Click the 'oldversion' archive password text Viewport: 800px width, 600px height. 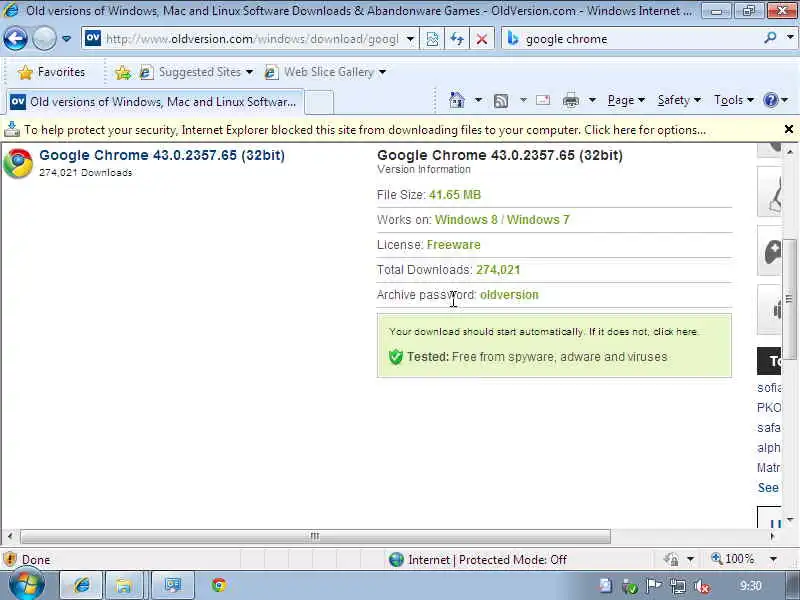[509, 295]
